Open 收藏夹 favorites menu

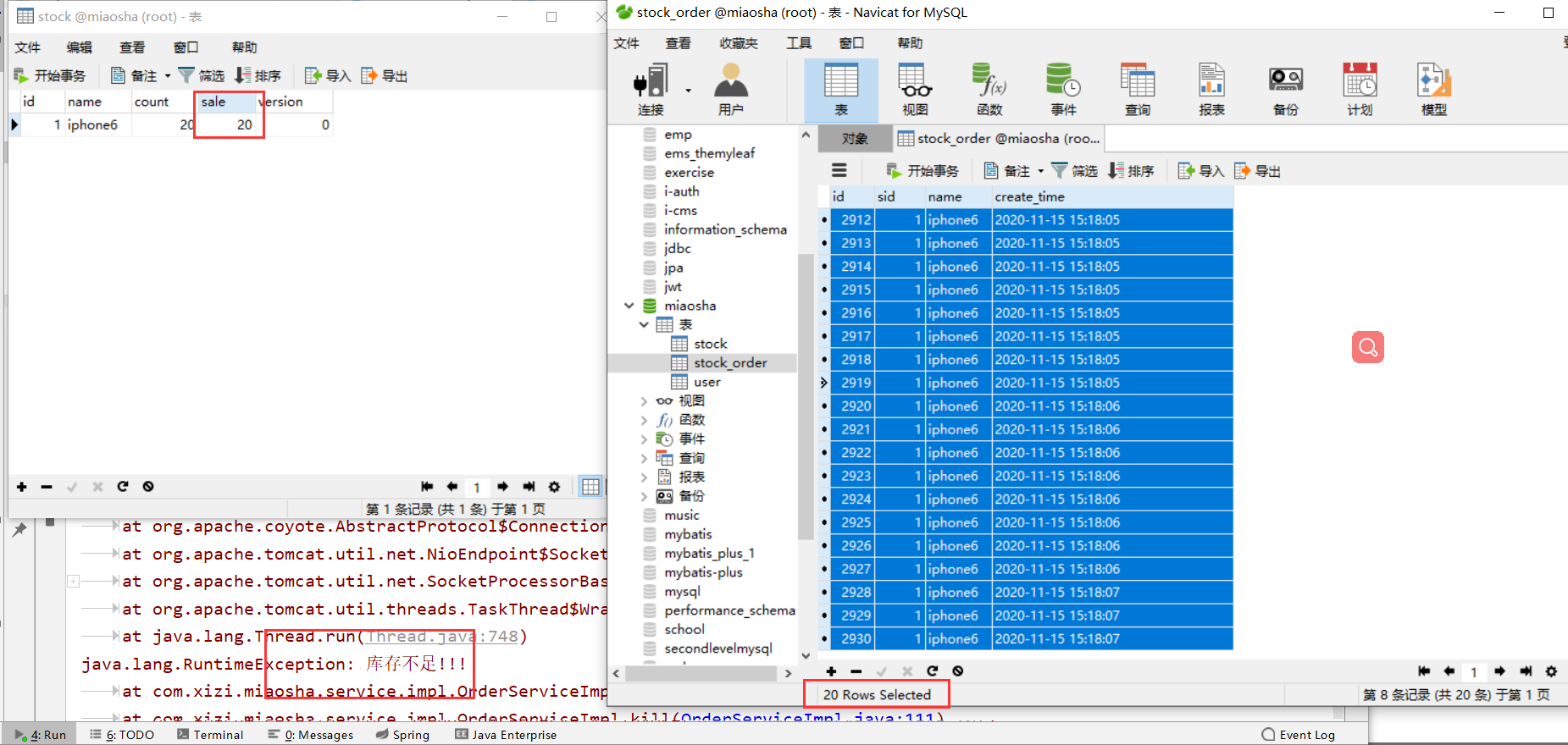click(738, 43)
